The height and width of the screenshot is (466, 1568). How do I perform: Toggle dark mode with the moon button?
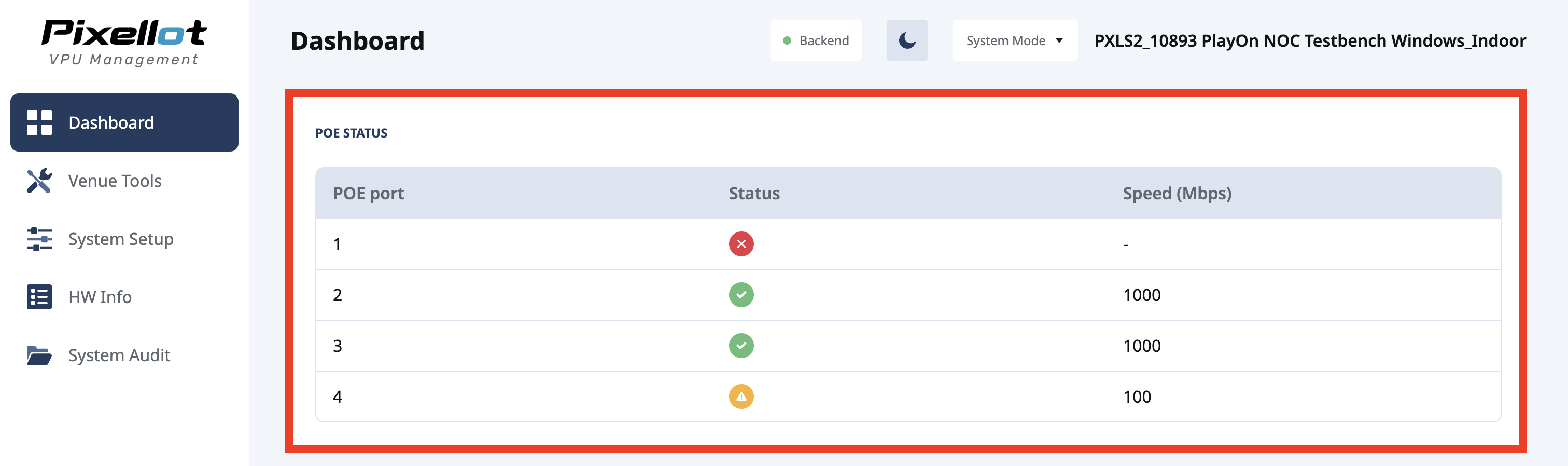pos(906,41)
